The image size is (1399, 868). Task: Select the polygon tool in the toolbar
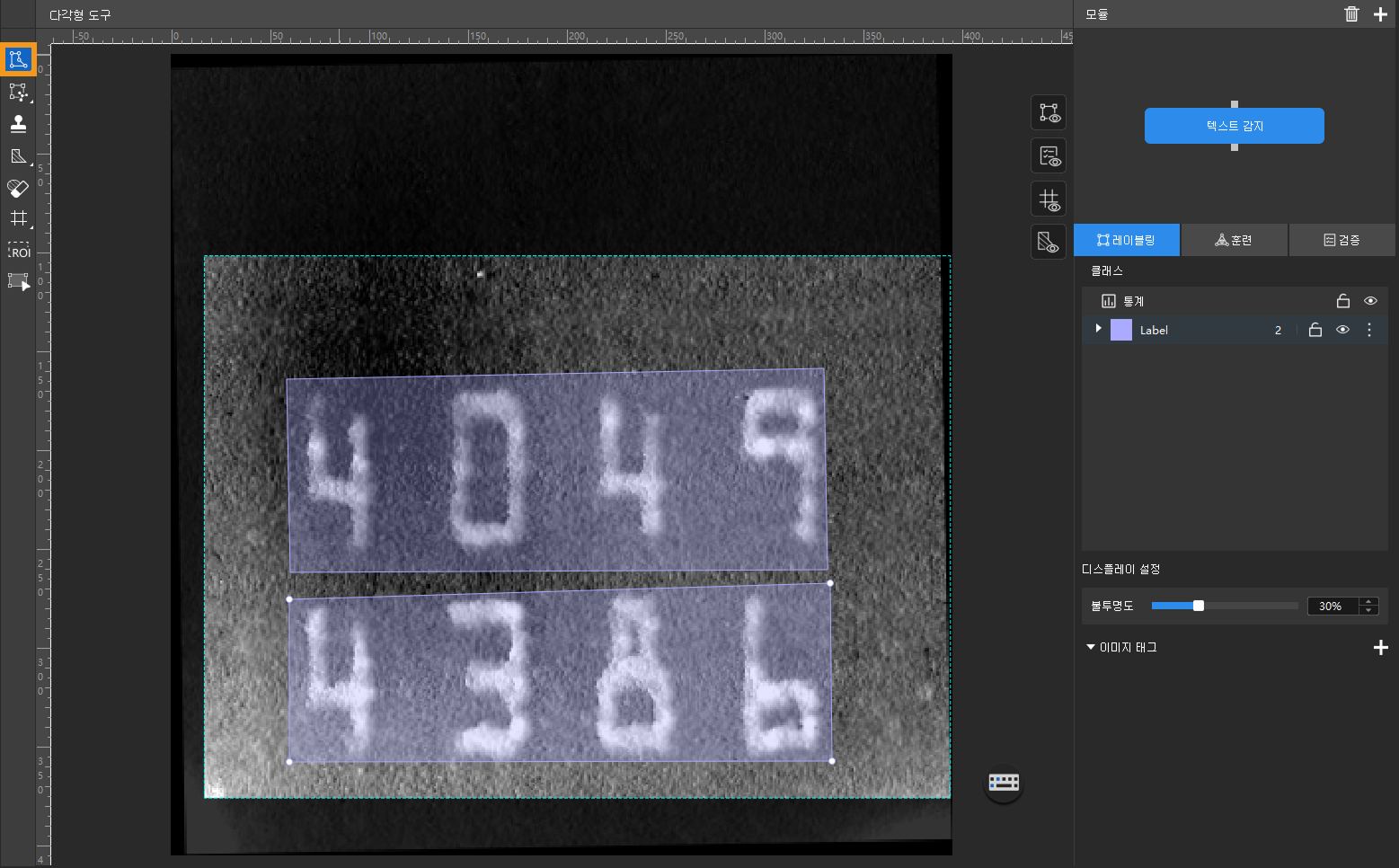pyautogui.click(x=18, y=60)
